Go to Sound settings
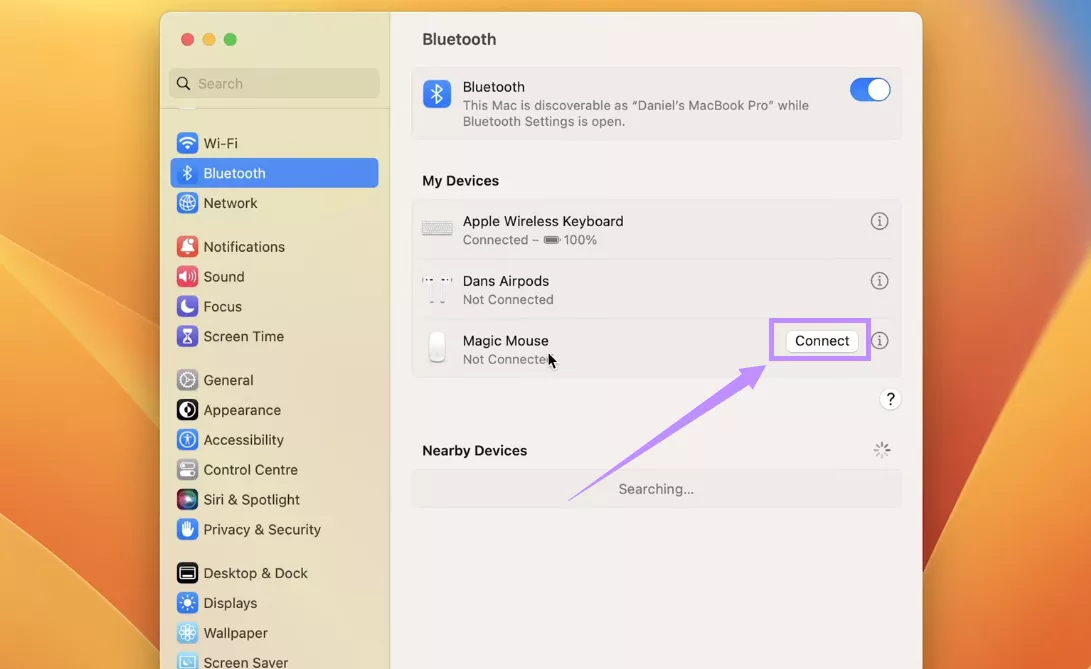 coord(223,277)
